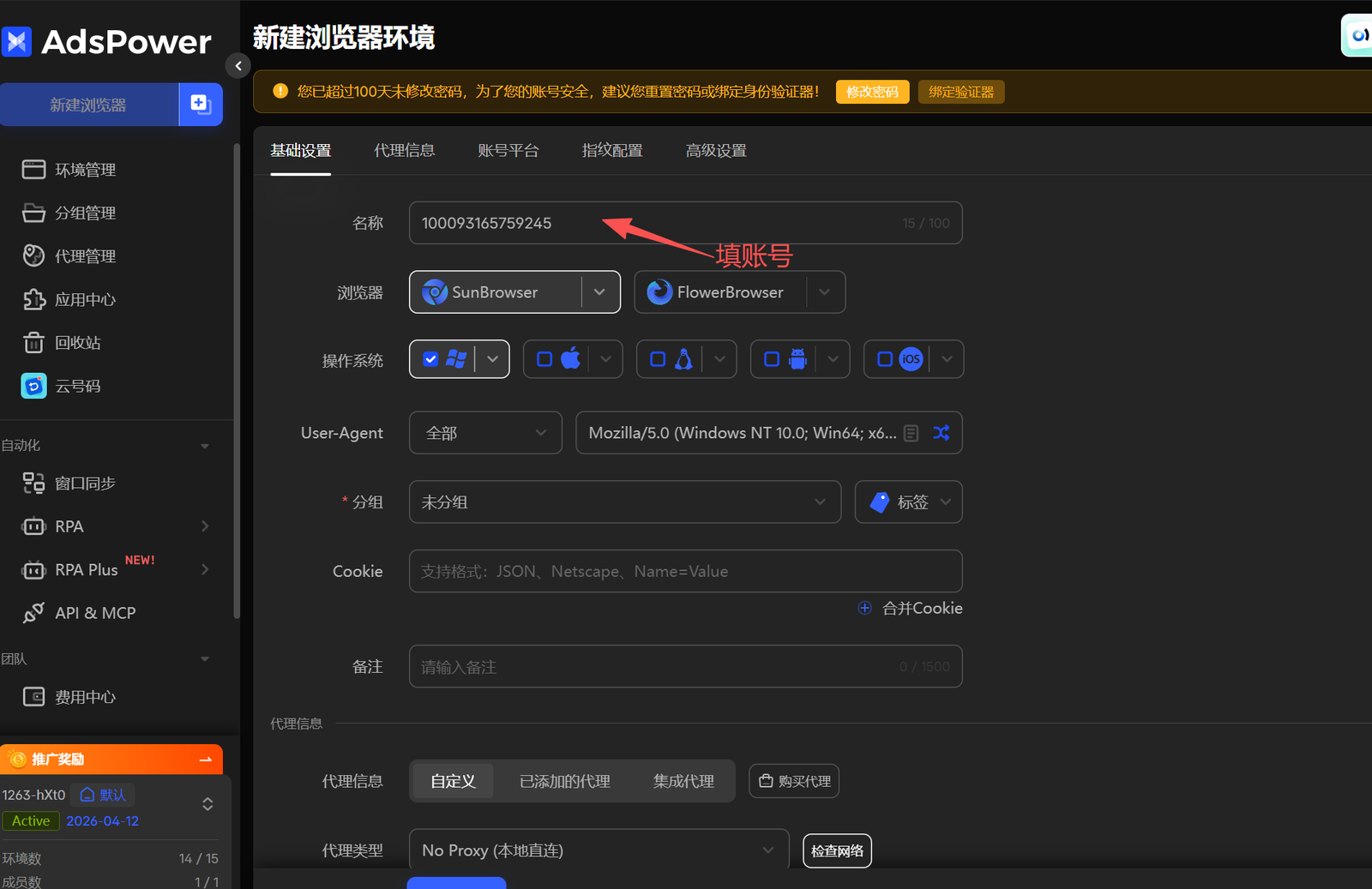1372x889 pixels.
Task: Click the 新建浏览器 button
Action: tap(88, 105)
